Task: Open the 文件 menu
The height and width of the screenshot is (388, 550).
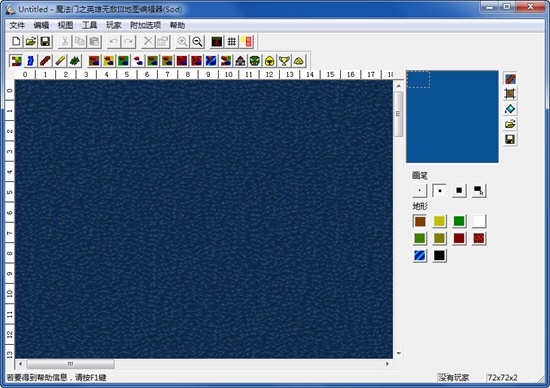Action: tap(17, 25)
